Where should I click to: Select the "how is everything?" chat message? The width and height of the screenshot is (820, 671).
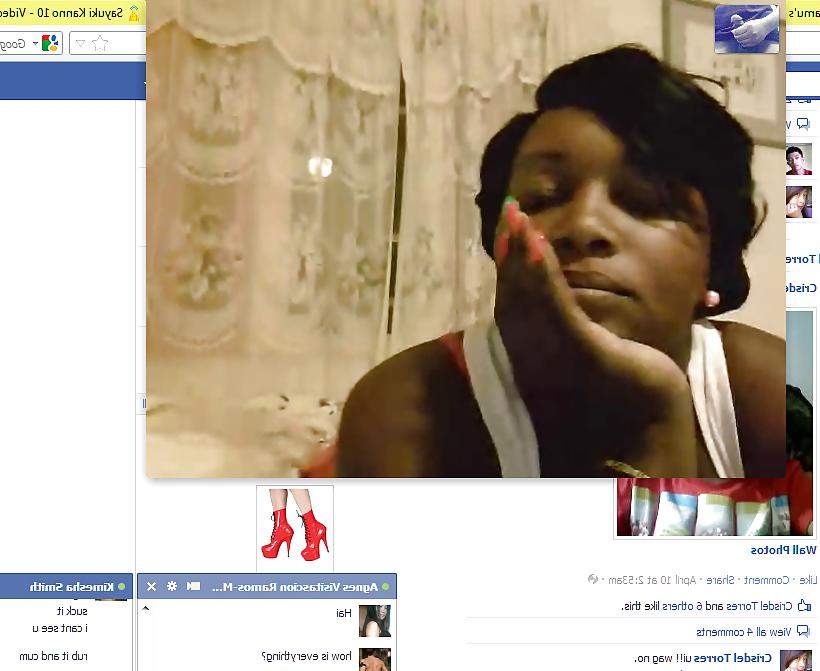[306, 656]
